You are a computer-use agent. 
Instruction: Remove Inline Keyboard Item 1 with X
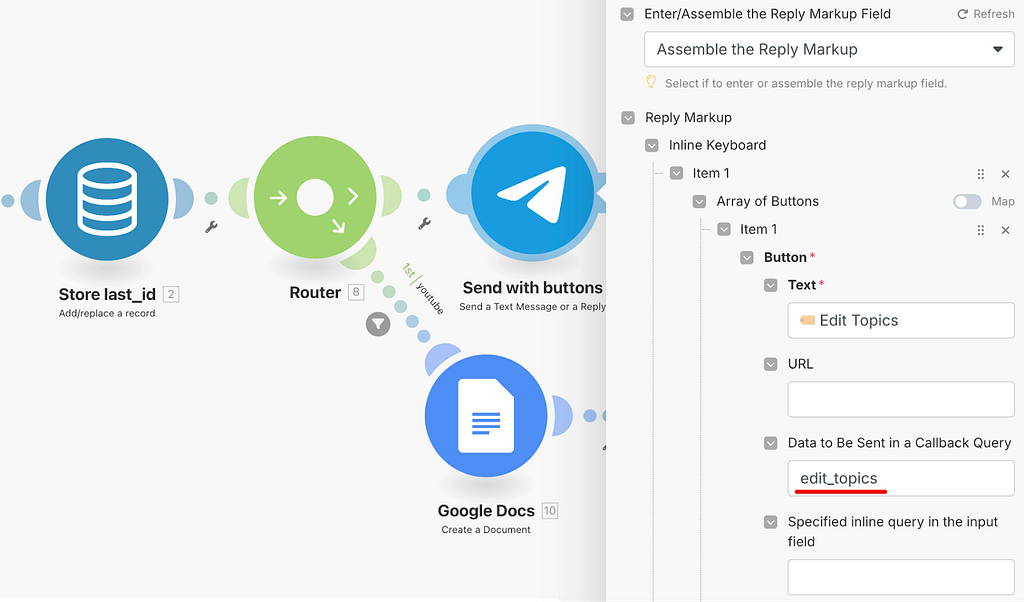1006,174
